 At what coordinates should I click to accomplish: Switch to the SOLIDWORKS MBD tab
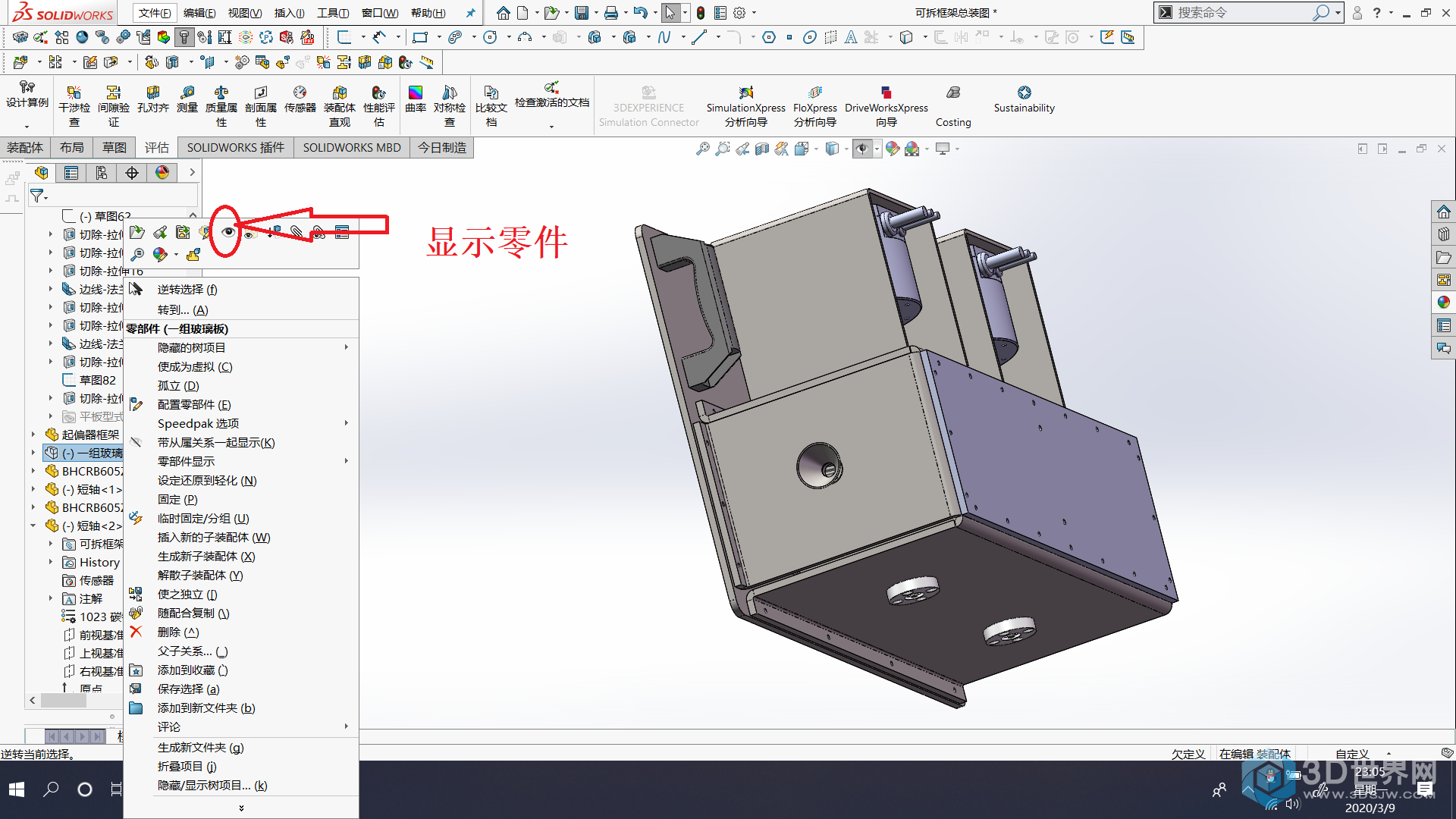point(352,148)
